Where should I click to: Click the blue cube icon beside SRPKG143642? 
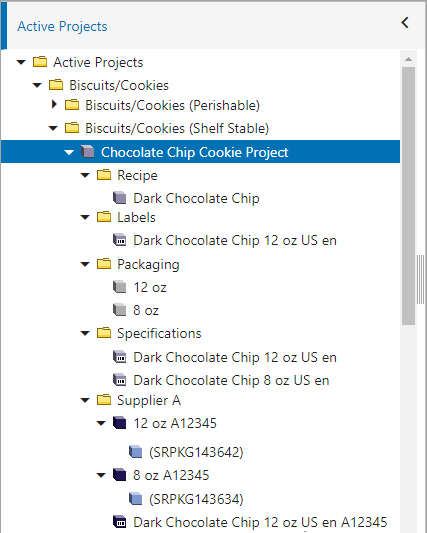click(x=136, y=452)
